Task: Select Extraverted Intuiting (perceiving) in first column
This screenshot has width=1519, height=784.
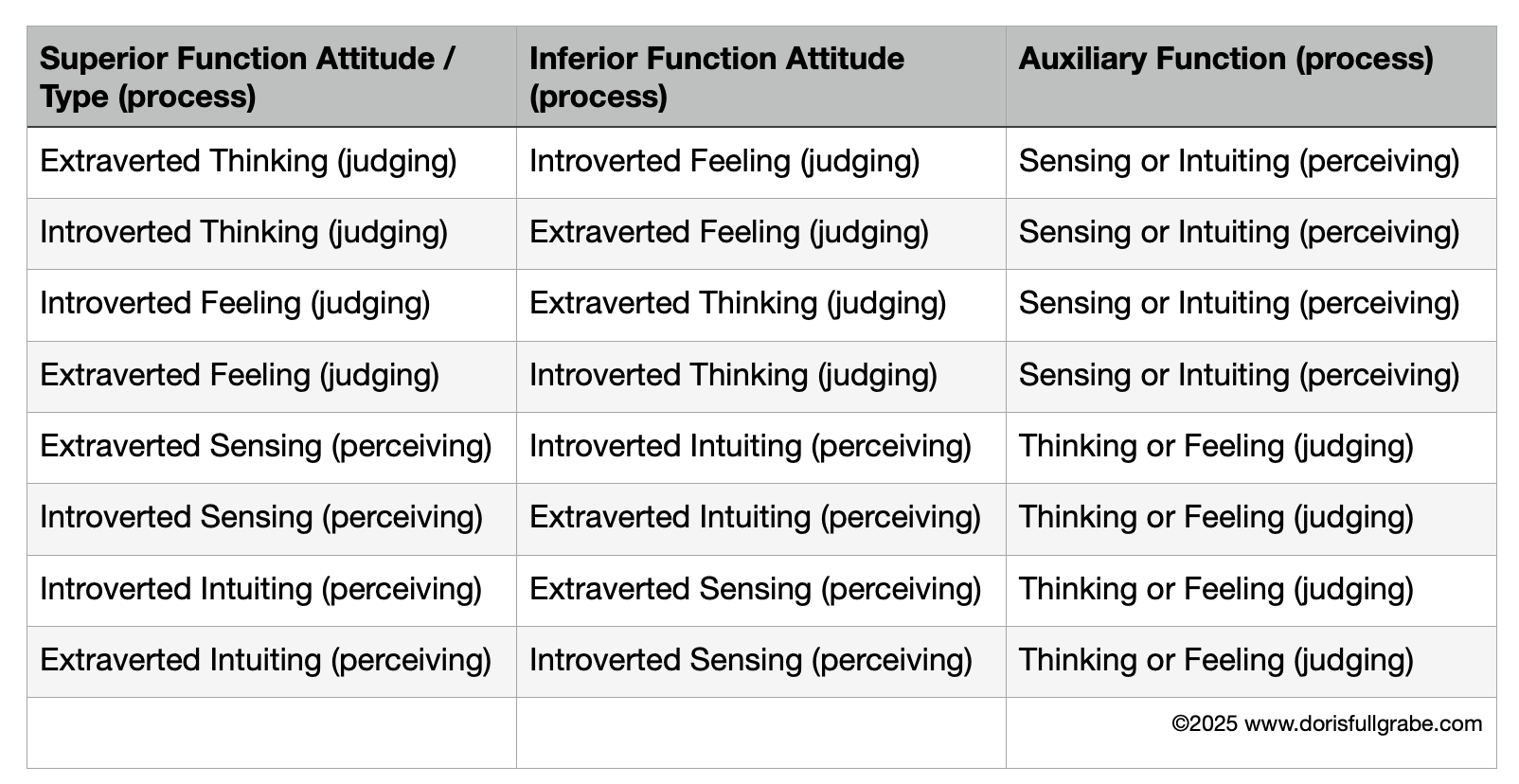Action: click(271, 661)
